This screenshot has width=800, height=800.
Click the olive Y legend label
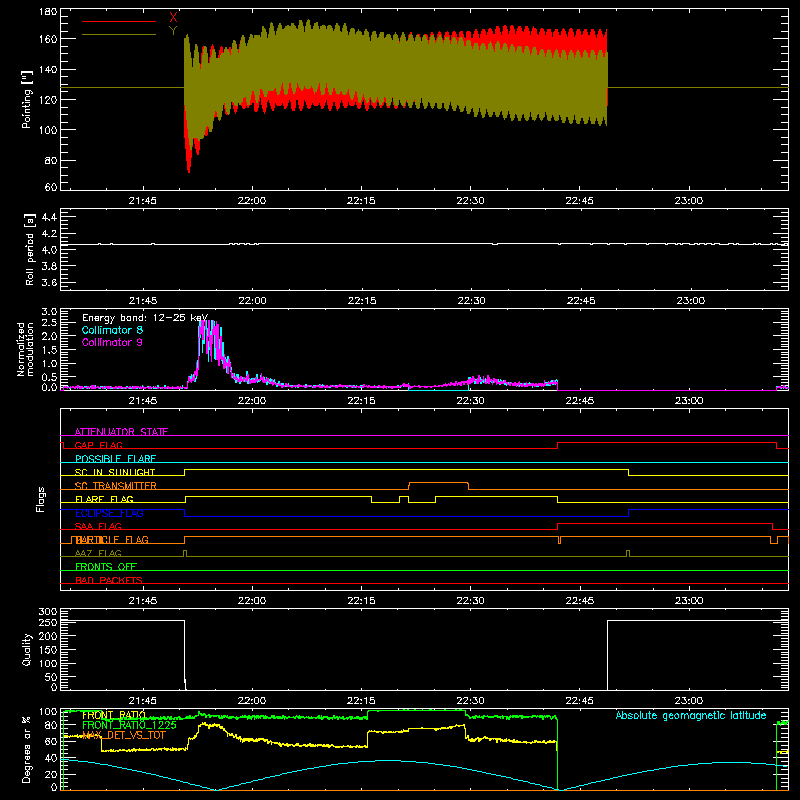tap(173, 31)
